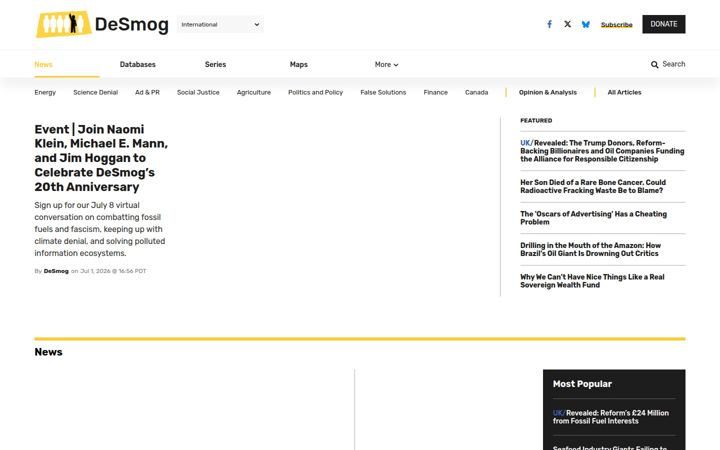Go to the Canada topic
Image resolution: width=720 pixels, height=450 pixels.
(476, 92)
